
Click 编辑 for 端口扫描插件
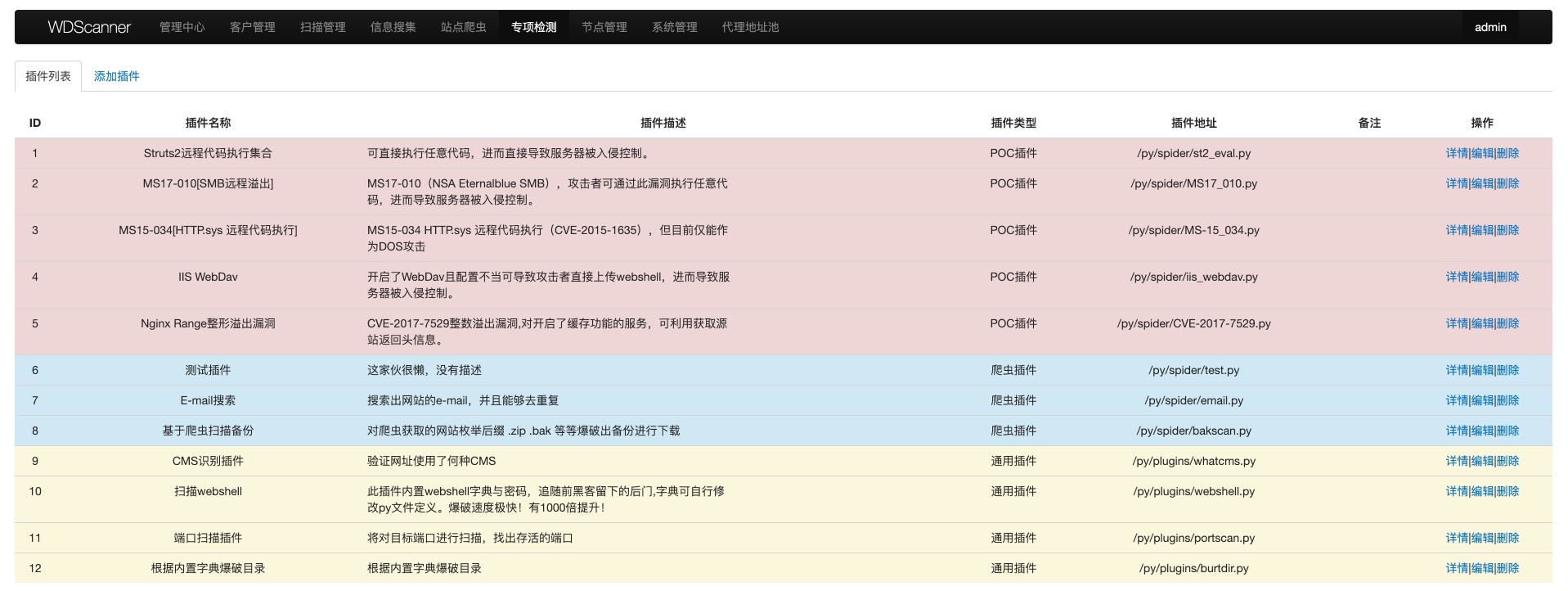point(1482,538)
